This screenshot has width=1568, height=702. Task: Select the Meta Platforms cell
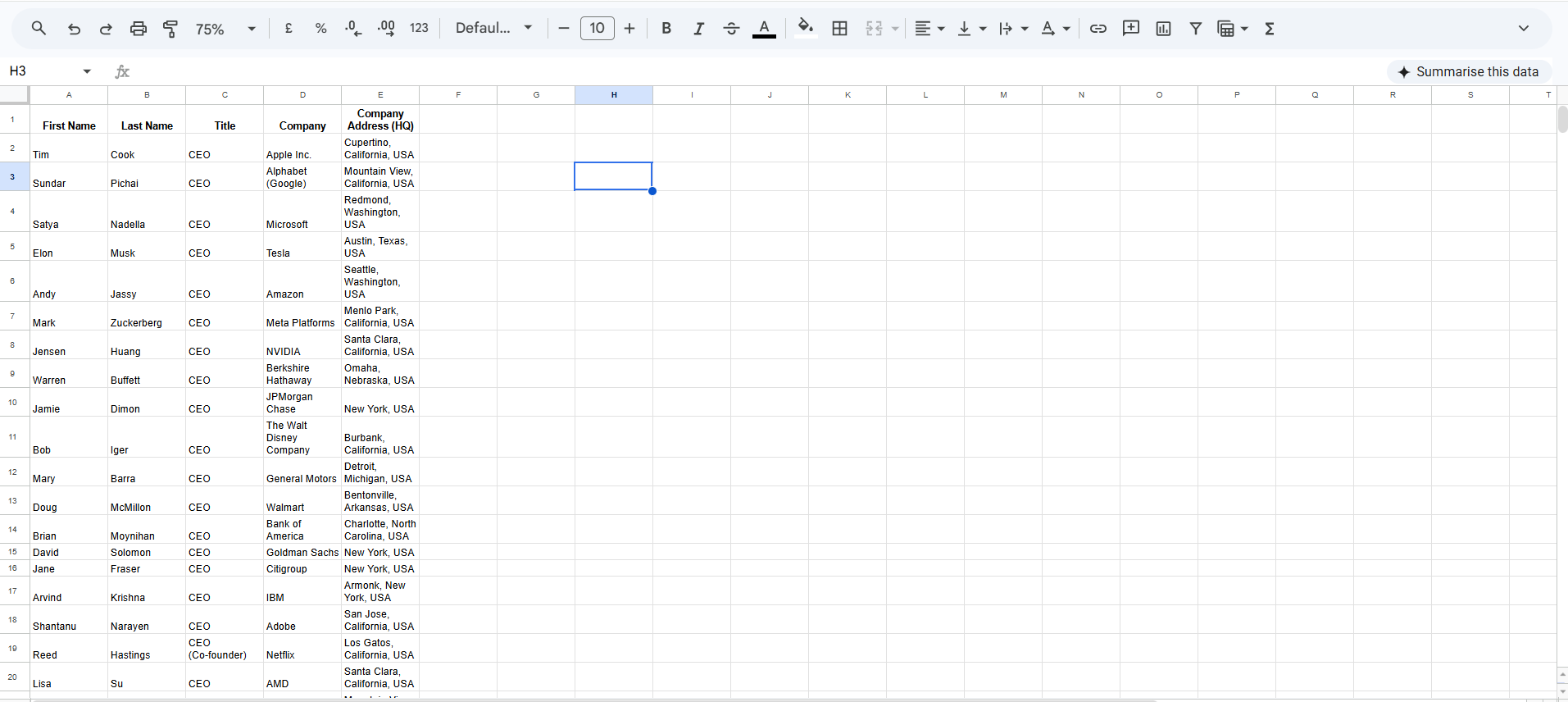tap(302, 316)
